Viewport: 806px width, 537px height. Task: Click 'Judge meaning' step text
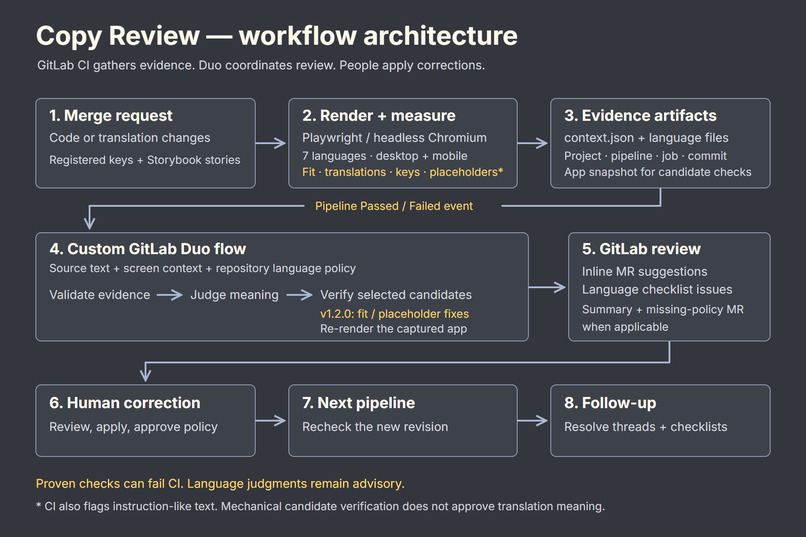[x=234, y=295]
